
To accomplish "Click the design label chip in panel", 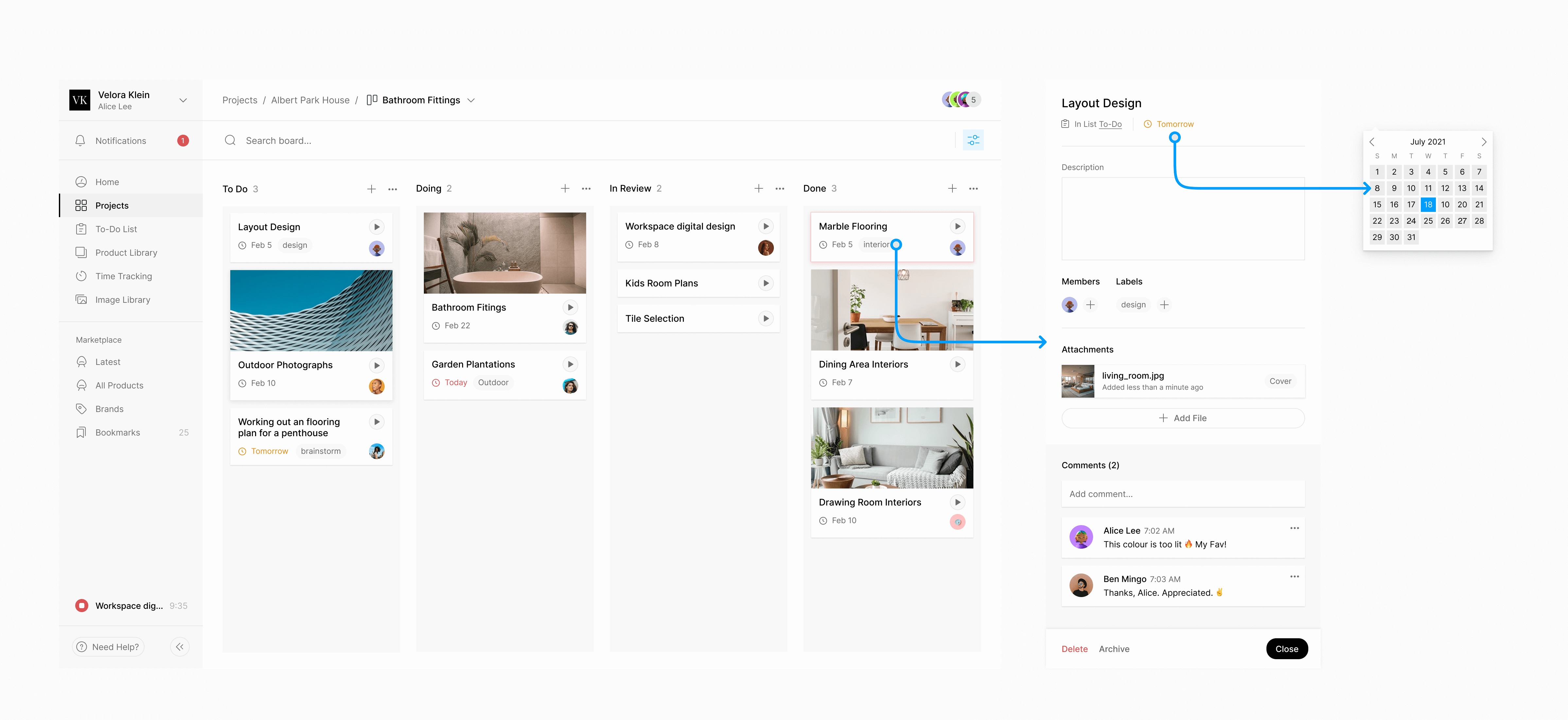I will click(1133, 304).
